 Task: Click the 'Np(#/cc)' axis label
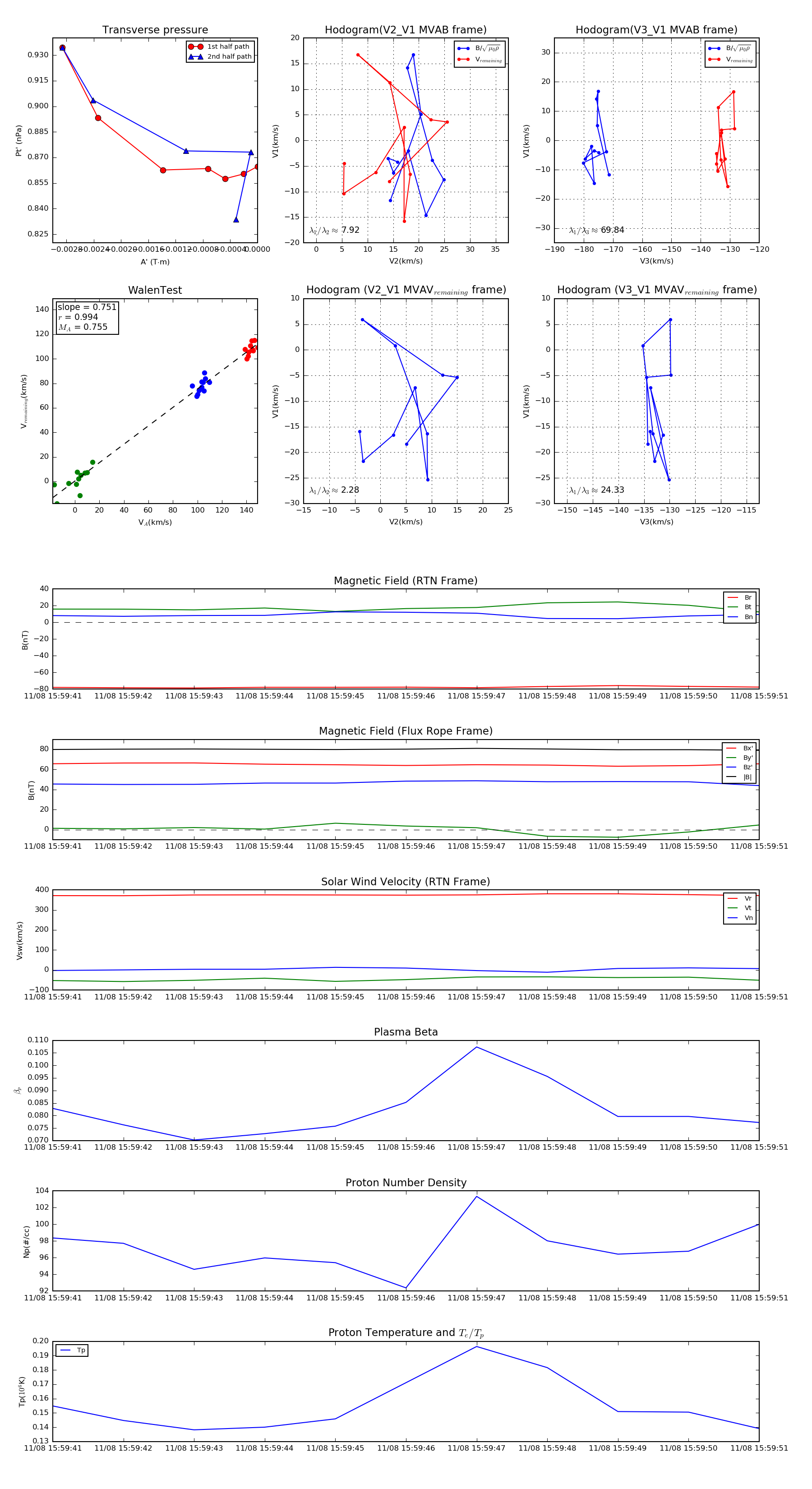27,1242
